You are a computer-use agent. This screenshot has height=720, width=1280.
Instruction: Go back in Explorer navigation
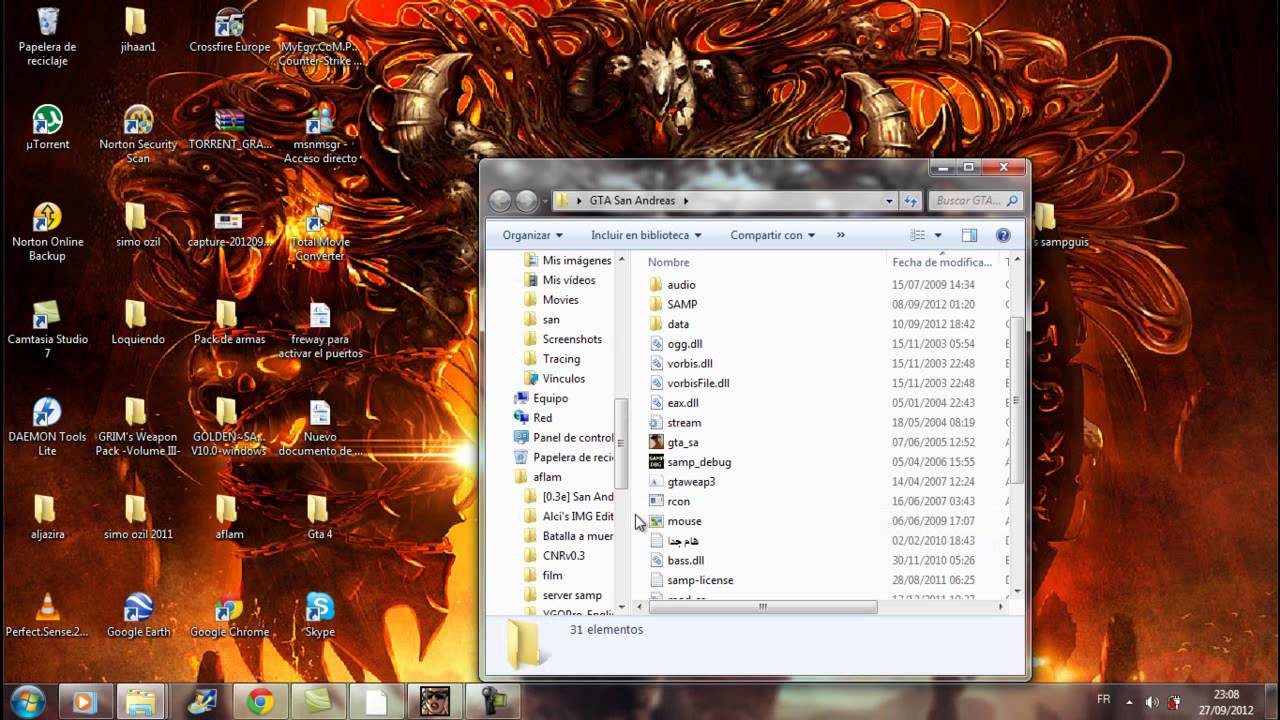(x=500, y=200)
